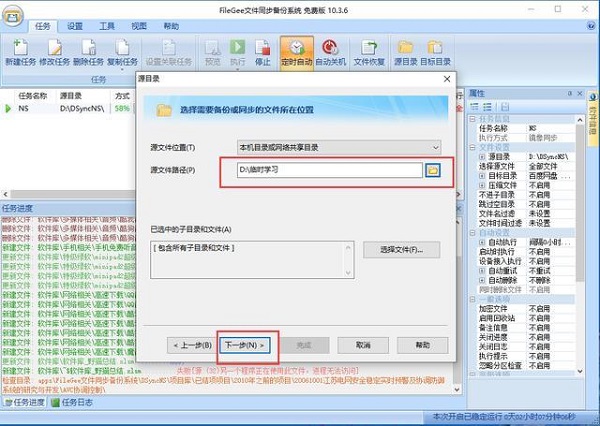This screenshot has height=426, width=600.
Task: Click the 源目录 column header in task list
Action: click(71, 96)
